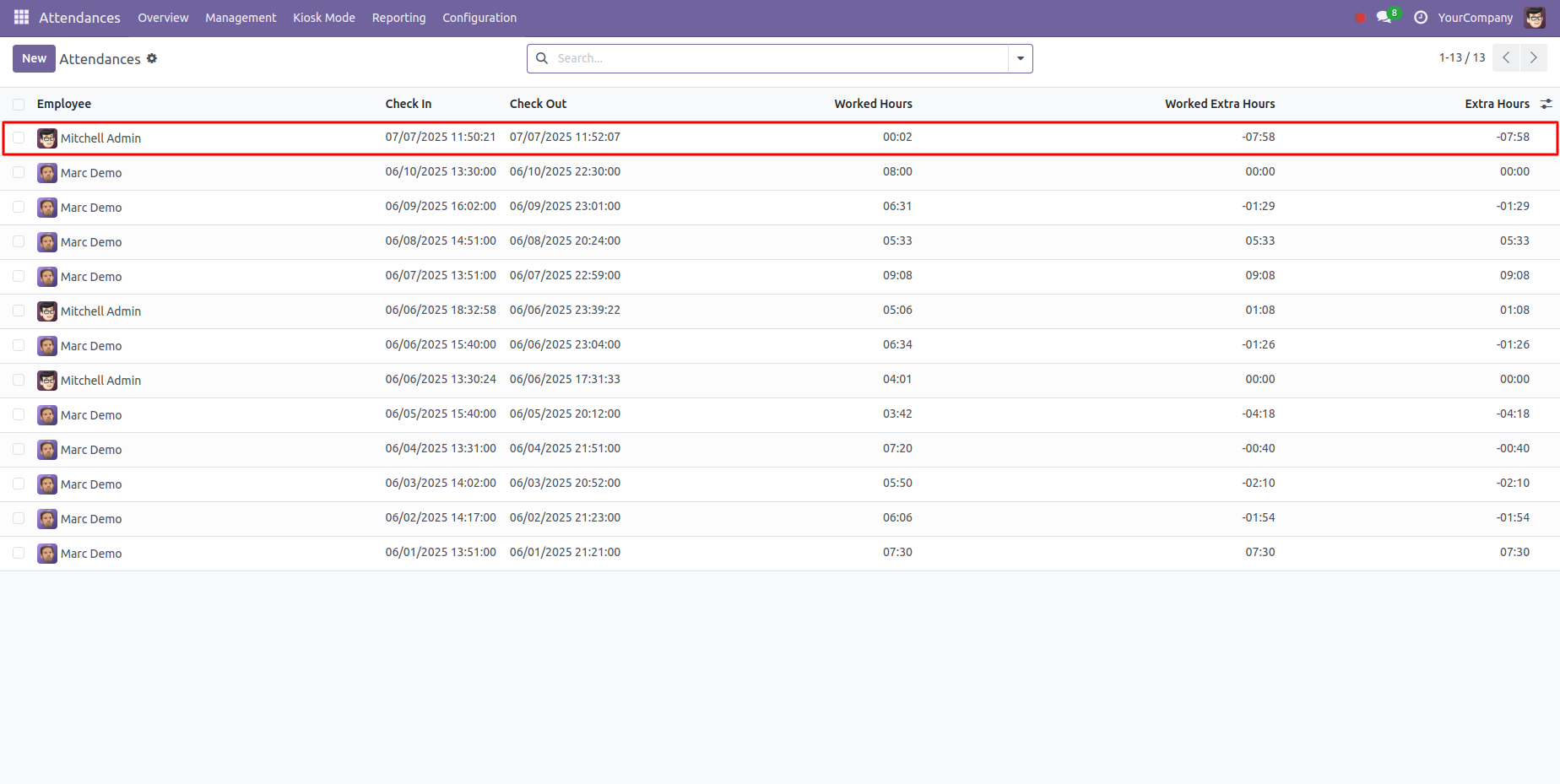Click the New button
1560x784 pixels.
[x=34, y=58]
